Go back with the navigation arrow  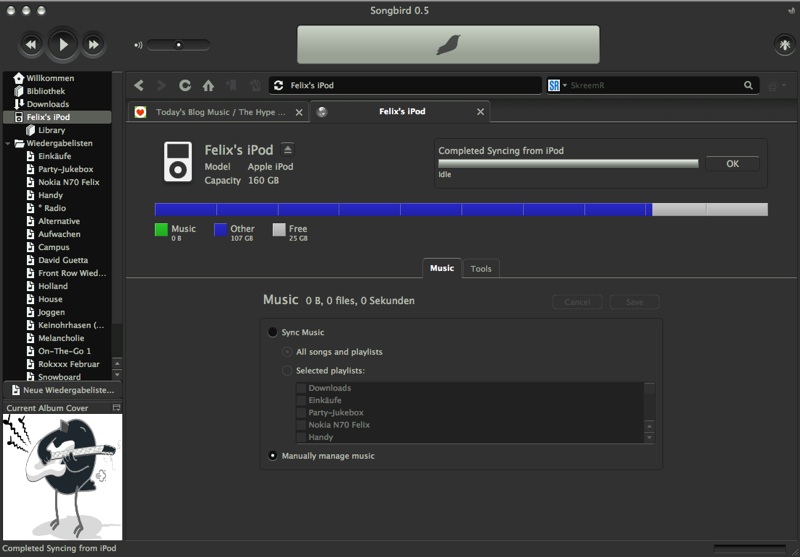coord(139,85)
